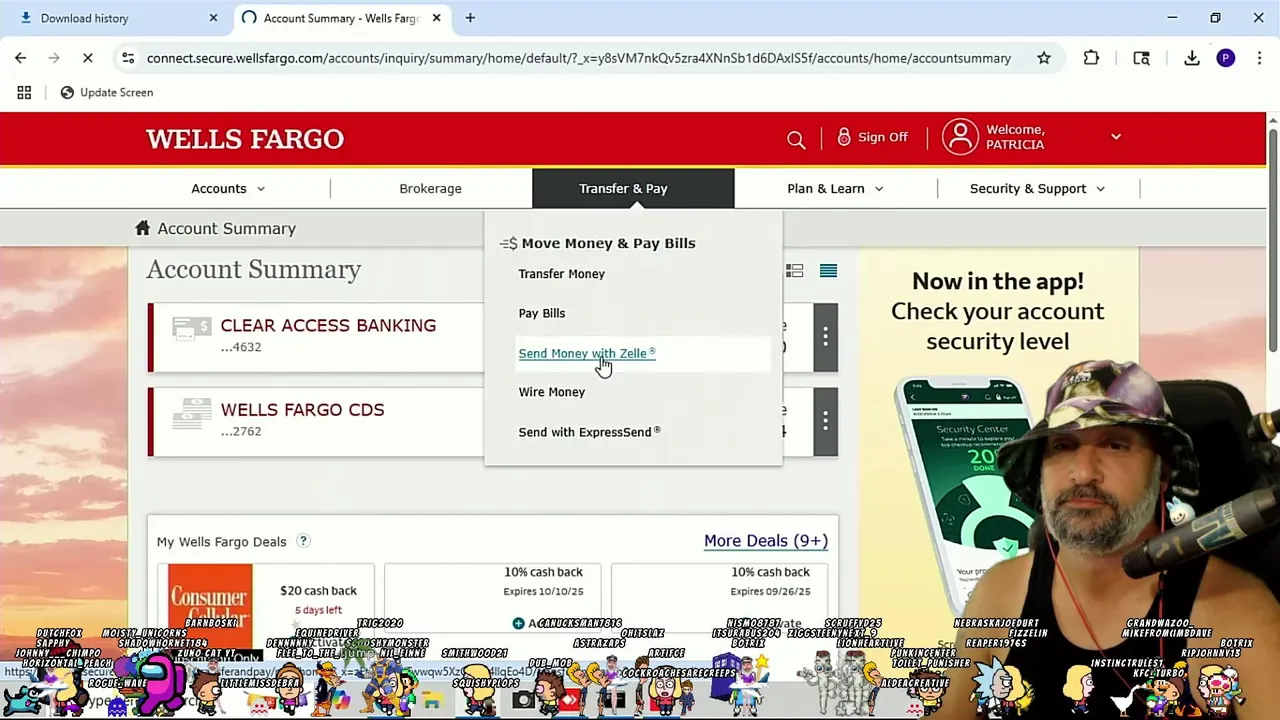1280x720 pixels.
Task: Click the home icon next to Account Summary
Action: [143, 228]
